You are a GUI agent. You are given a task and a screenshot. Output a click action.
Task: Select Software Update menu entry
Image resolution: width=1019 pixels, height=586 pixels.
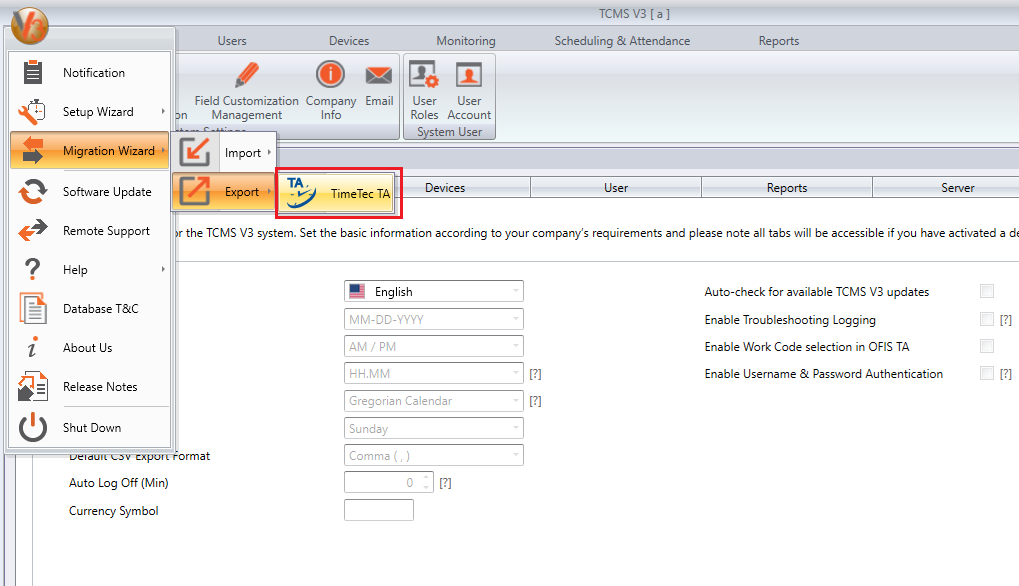coord(90,192)
